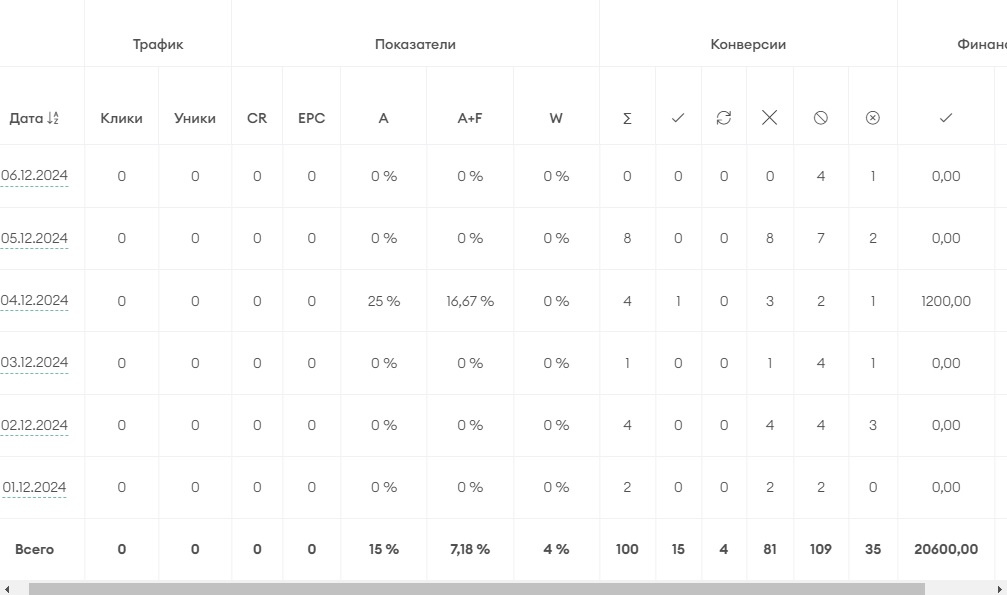Click the circled-x column icon
Screen dimensions: 1007x595
[872, 118]
